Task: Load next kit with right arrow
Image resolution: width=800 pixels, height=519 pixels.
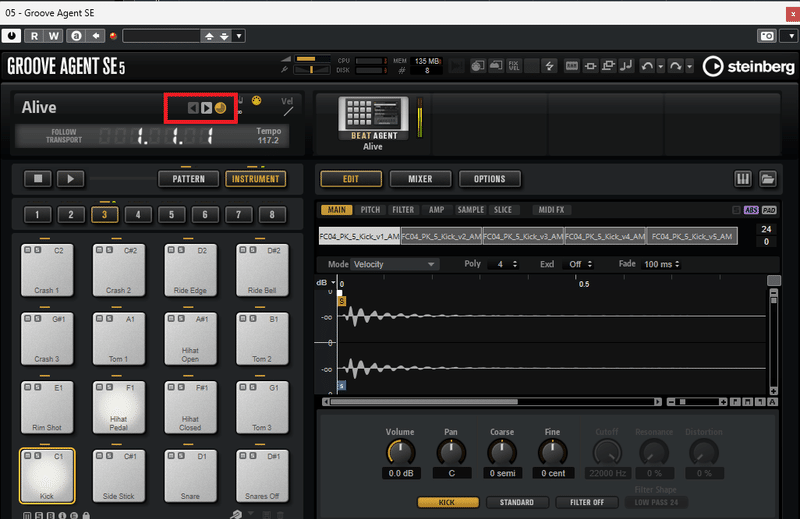Action: (206, 108)
